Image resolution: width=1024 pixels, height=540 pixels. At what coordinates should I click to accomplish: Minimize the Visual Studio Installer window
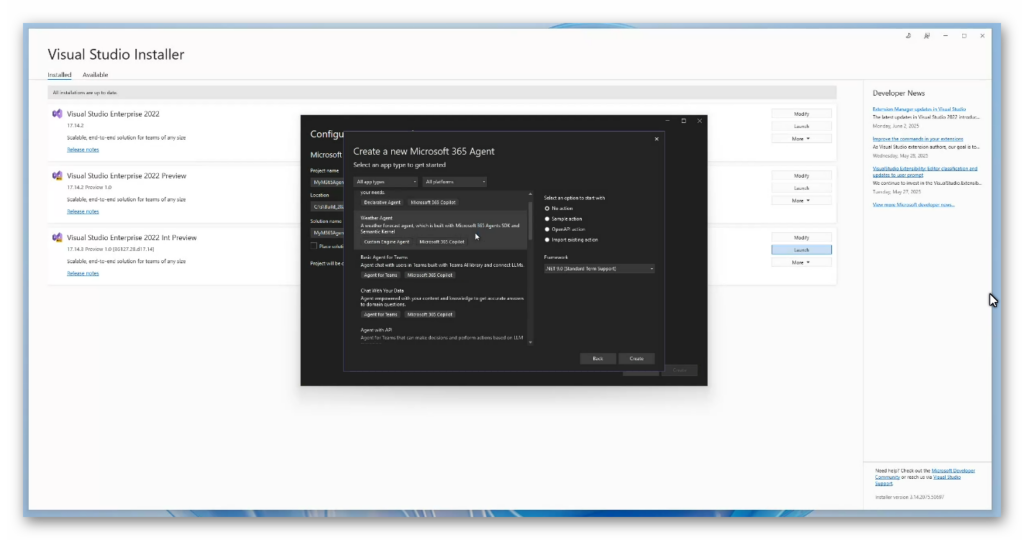point(945,36)
